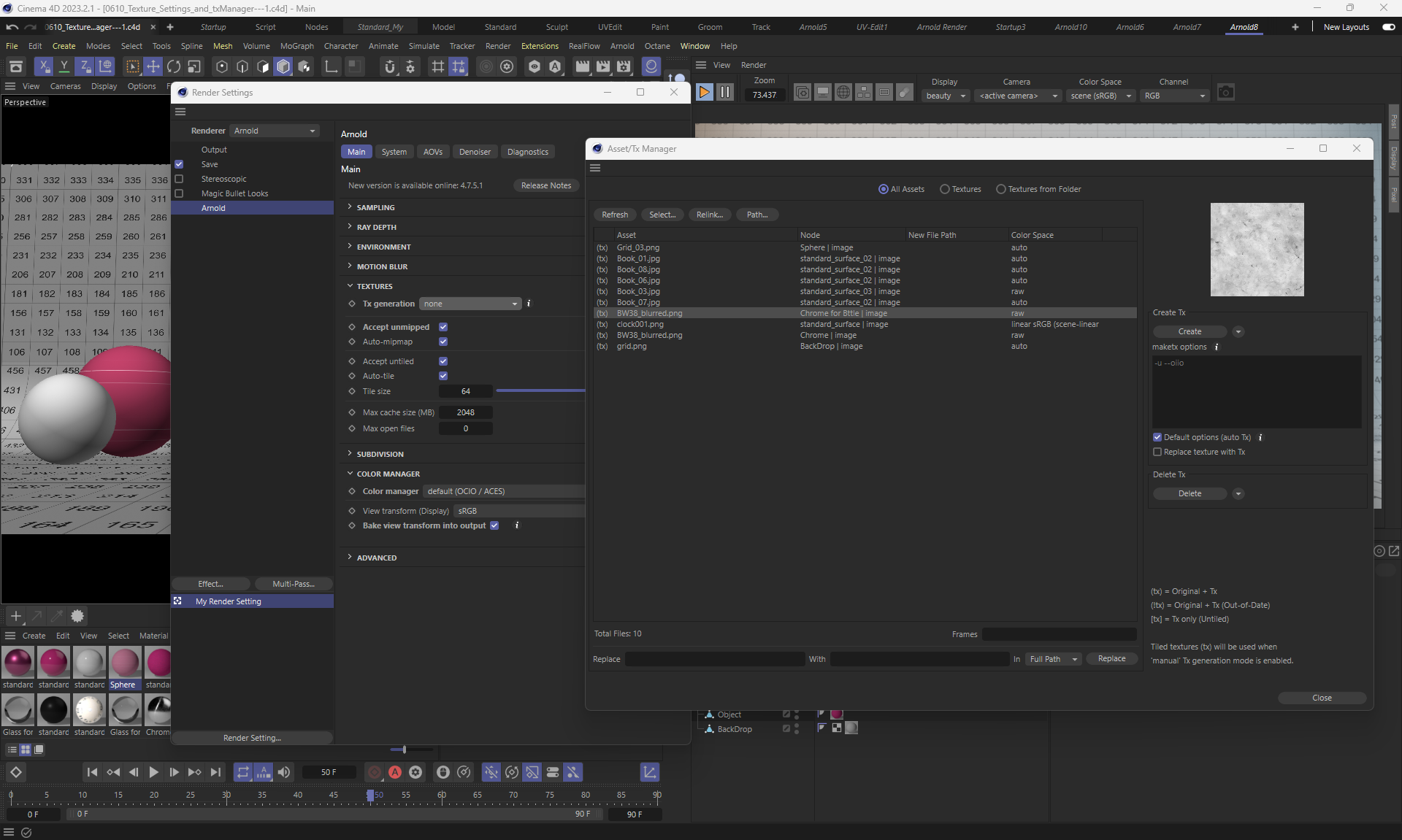
Task: Select the Textures from Folder radio button
Action: coord(1001,189)
